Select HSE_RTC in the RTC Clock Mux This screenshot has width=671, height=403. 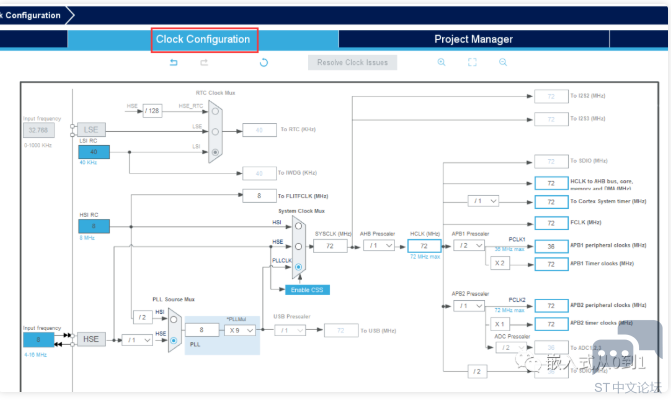[x=215, y=111]
